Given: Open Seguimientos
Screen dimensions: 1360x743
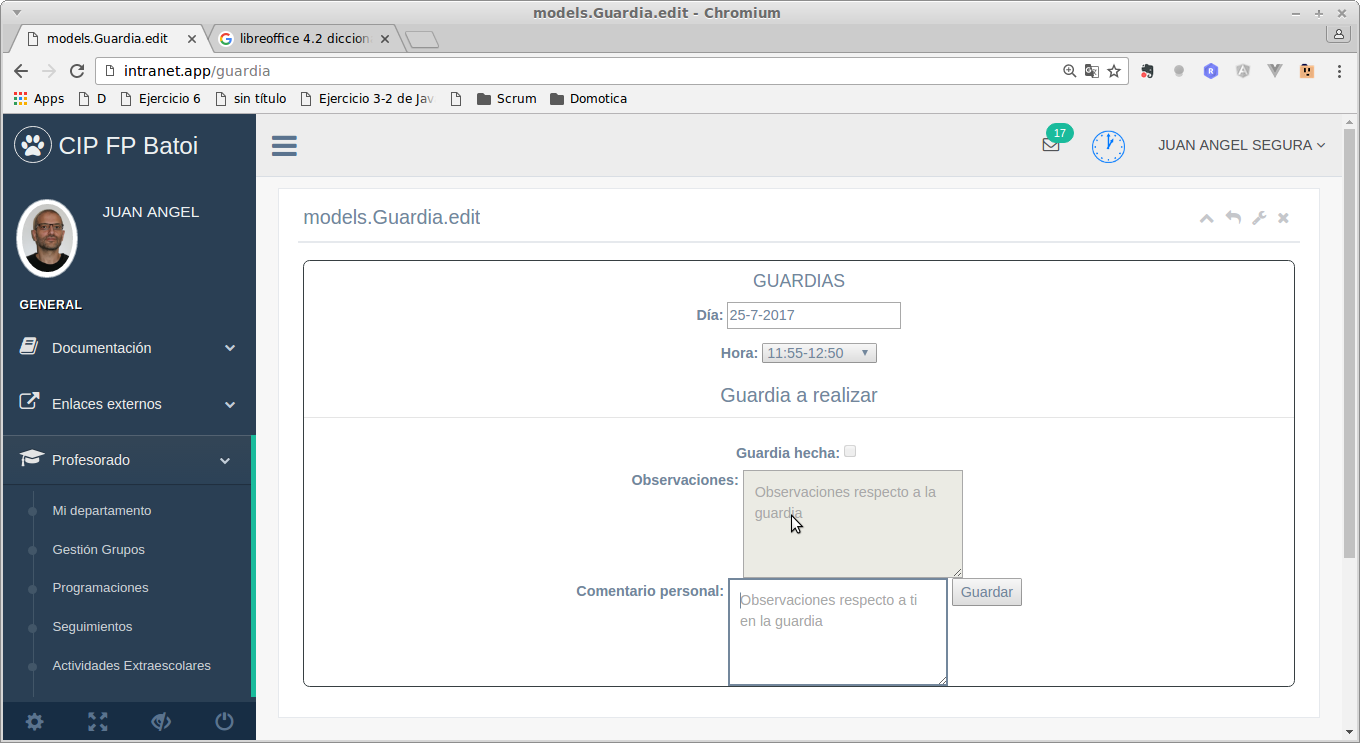Looking at the screenshot, I should pos(92,627).
